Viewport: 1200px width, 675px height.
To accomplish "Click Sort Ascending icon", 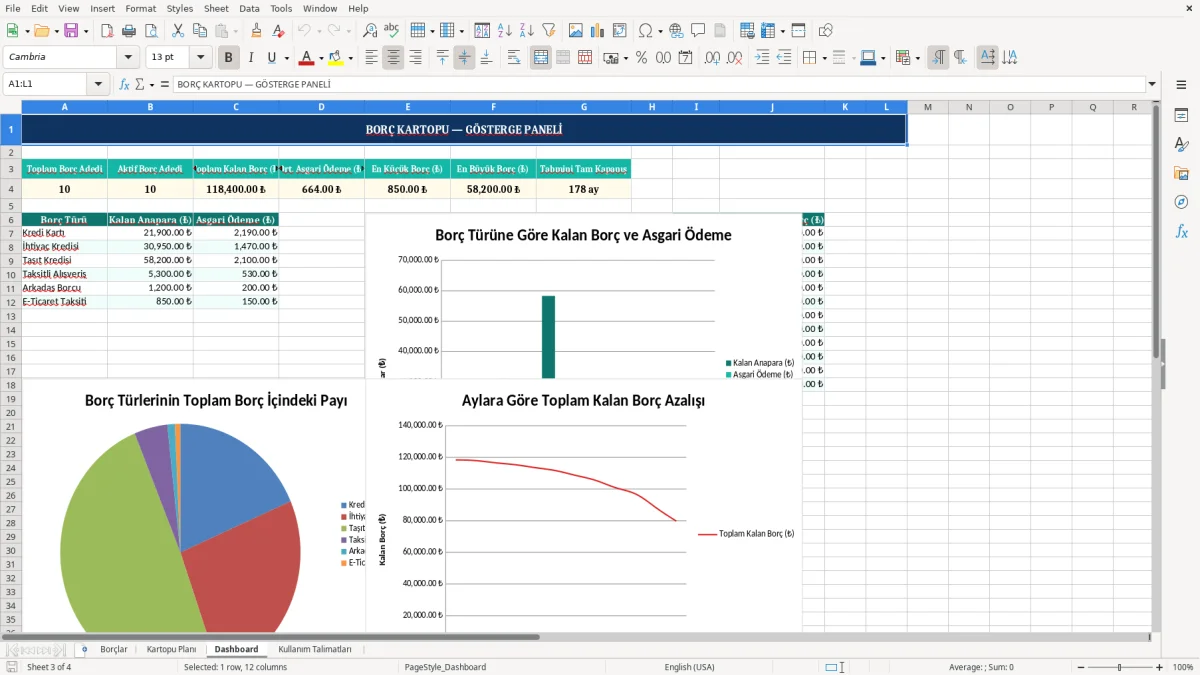I will point(505,31).
